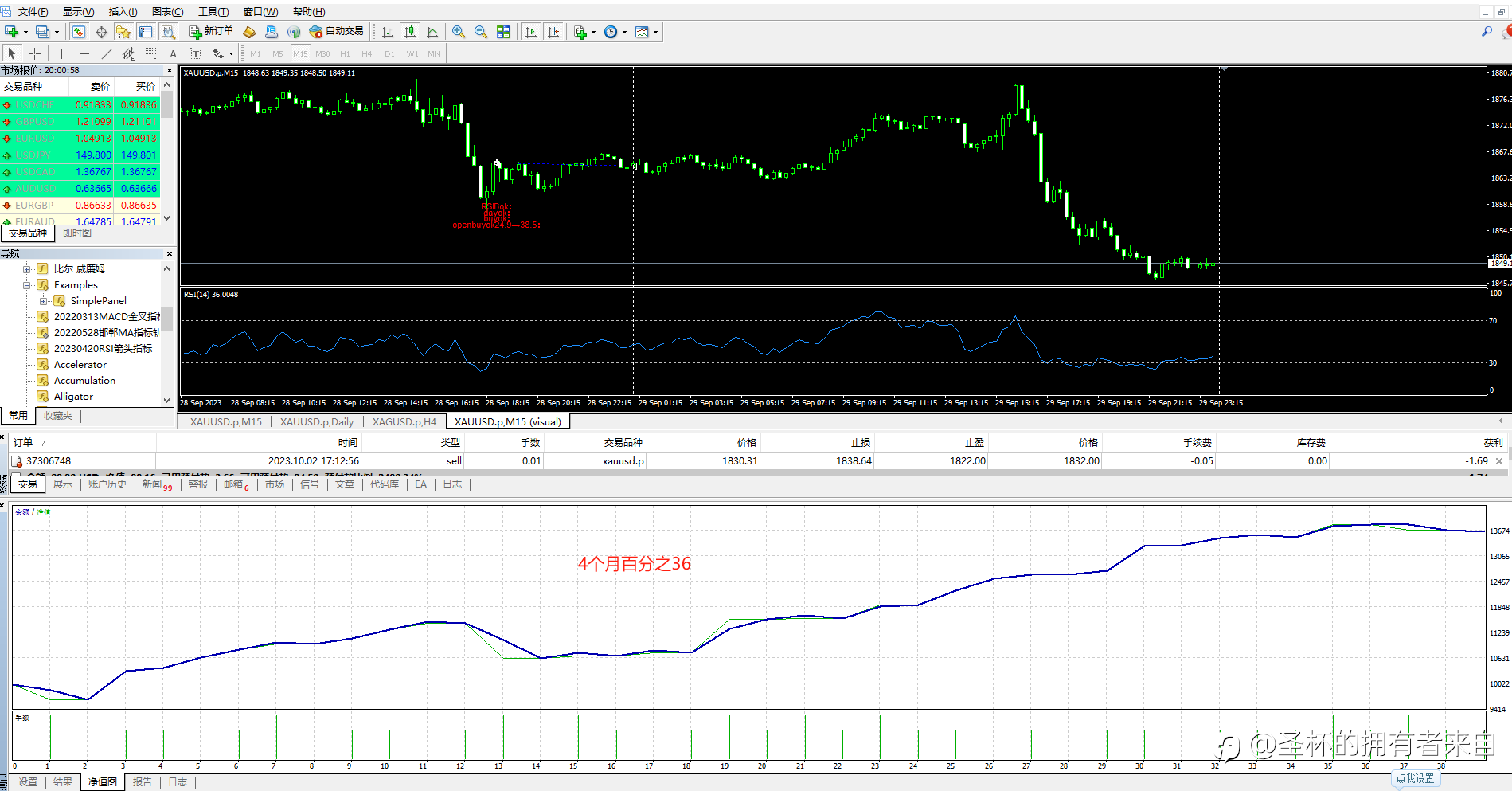Click the 新订单 button
Image resolution: width=1512 pixels, height=791 pixels.
[211, 32]
